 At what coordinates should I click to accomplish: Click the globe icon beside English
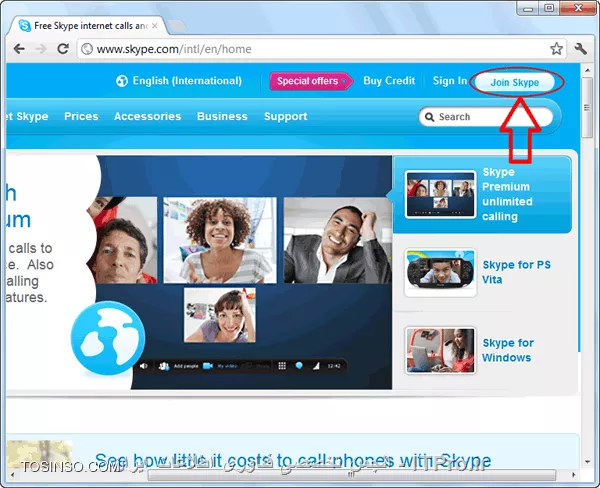pyautogui.click(x=122, y=81)
